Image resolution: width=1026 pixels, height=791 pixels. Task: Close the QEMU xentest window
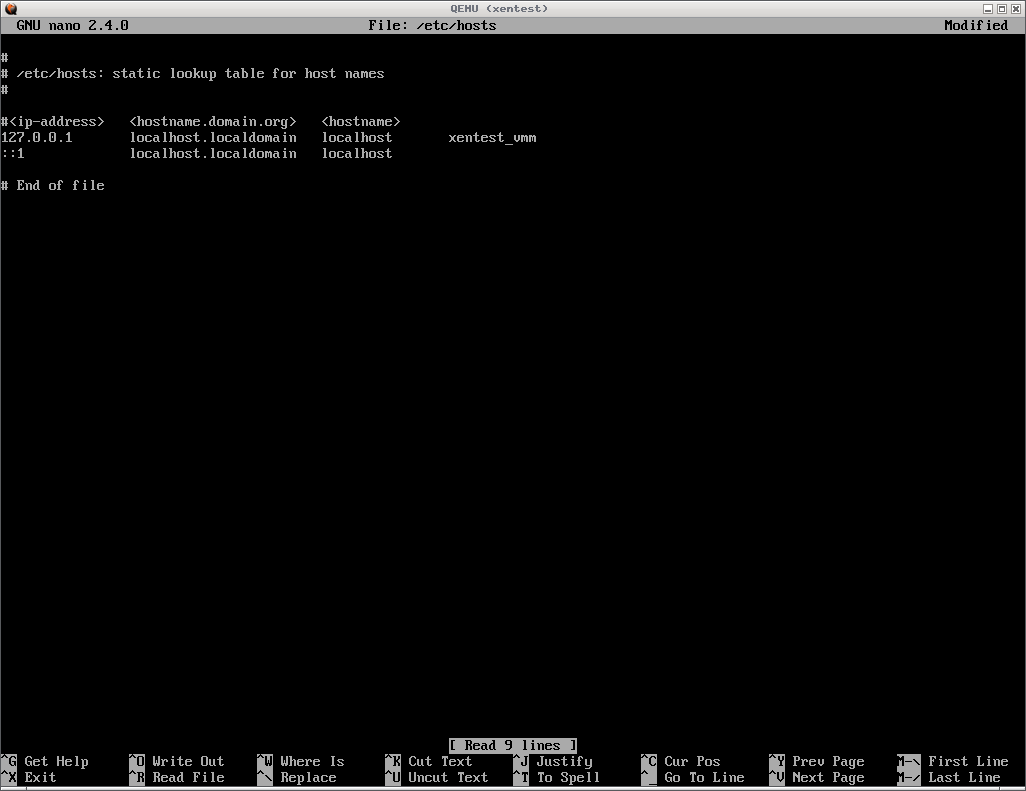[1016, 8]
